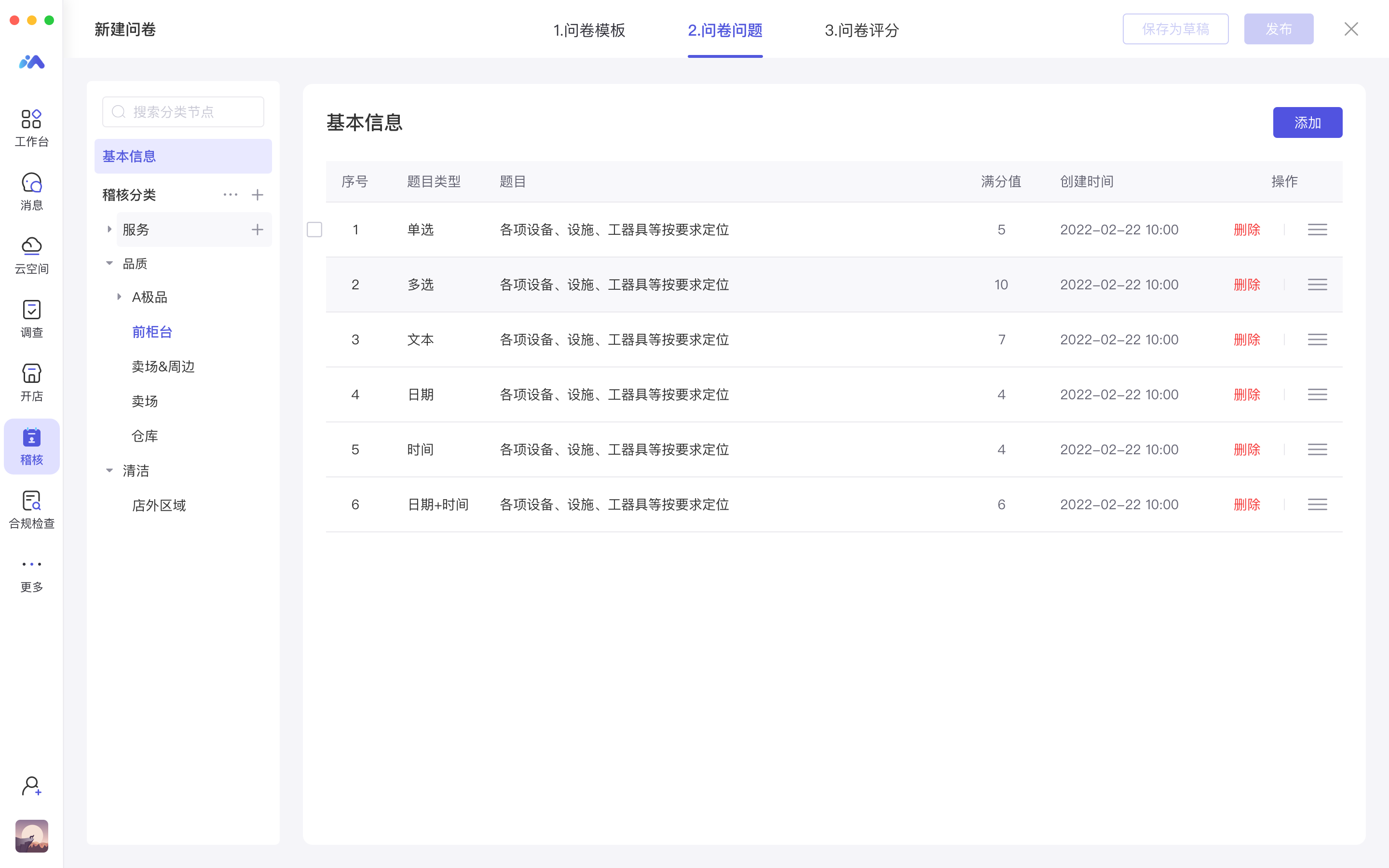
Task: Select the 卖场 tree item
Action: click(x=145, y=401)
